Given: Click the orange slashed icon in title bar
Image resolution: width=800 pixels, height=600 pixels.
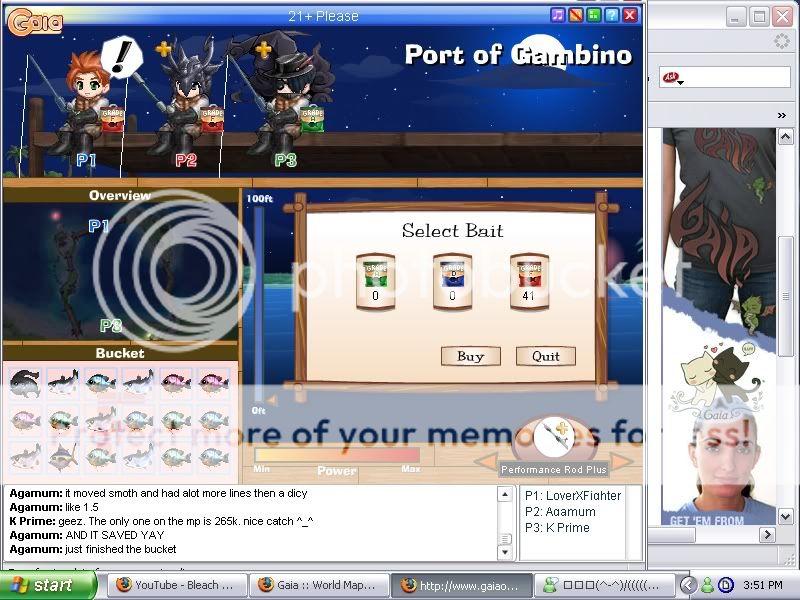Looking at the screenshot, I should pos(576,15).
